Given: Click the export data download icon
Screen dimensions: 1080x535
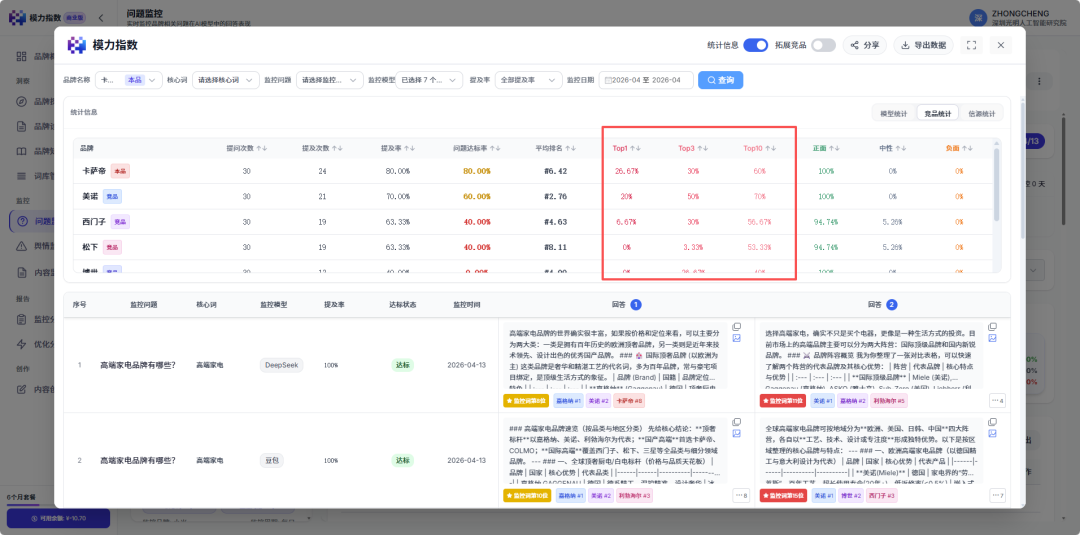Looking at the screenshot, I should [904, 45].
